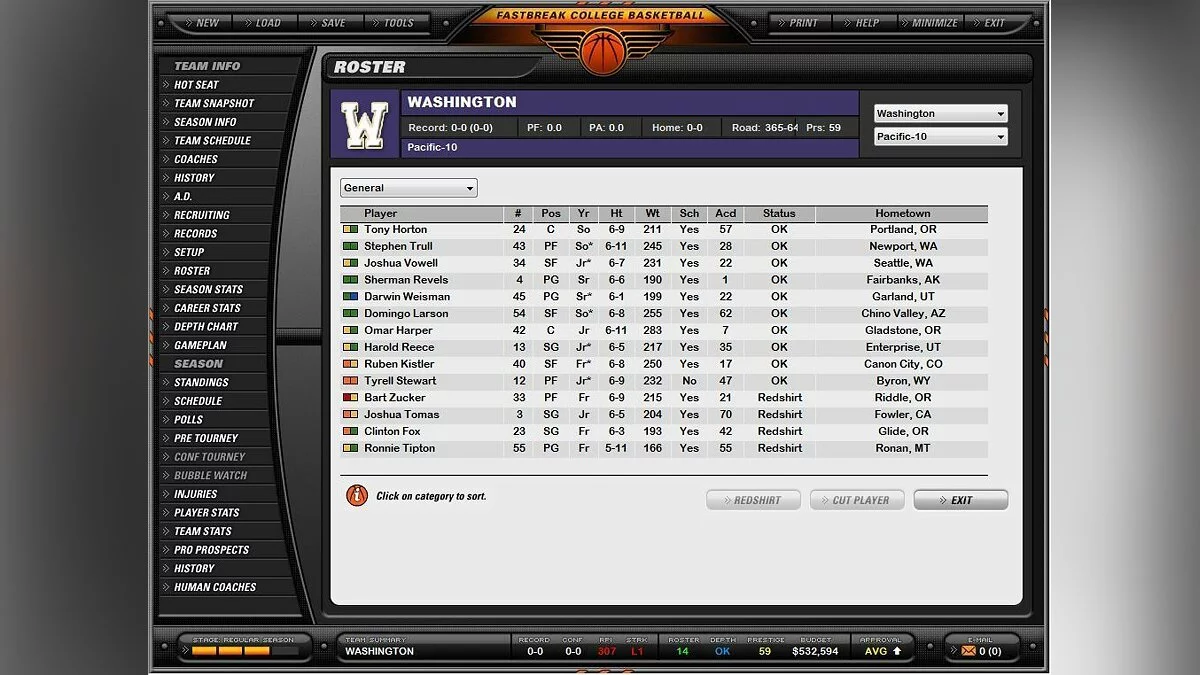Expand the General view dropdown
This screenshot has height=675, width=1200.
click(x=409, y=188)
